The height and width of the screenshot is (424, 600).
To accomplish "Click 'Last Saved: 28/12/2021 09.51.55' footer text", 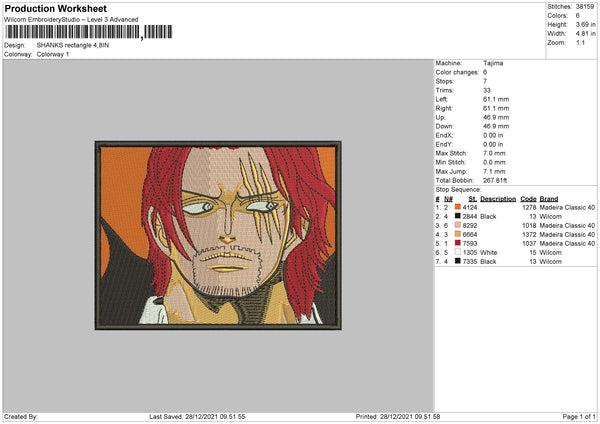I will pyautogui.click(x=197, y=416).
